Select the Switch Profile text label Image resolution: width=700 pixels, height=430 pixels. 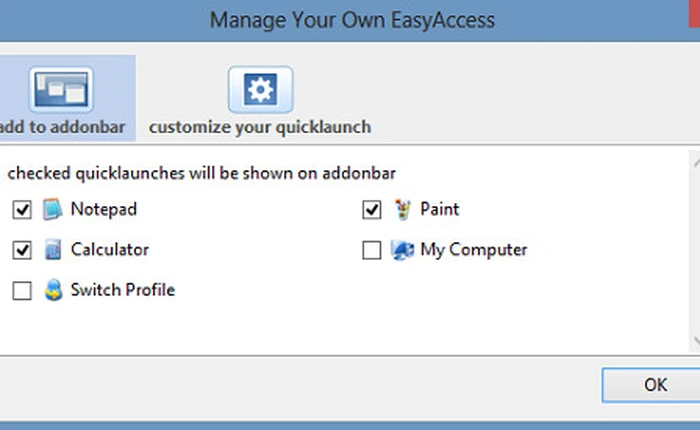[122, 291]
